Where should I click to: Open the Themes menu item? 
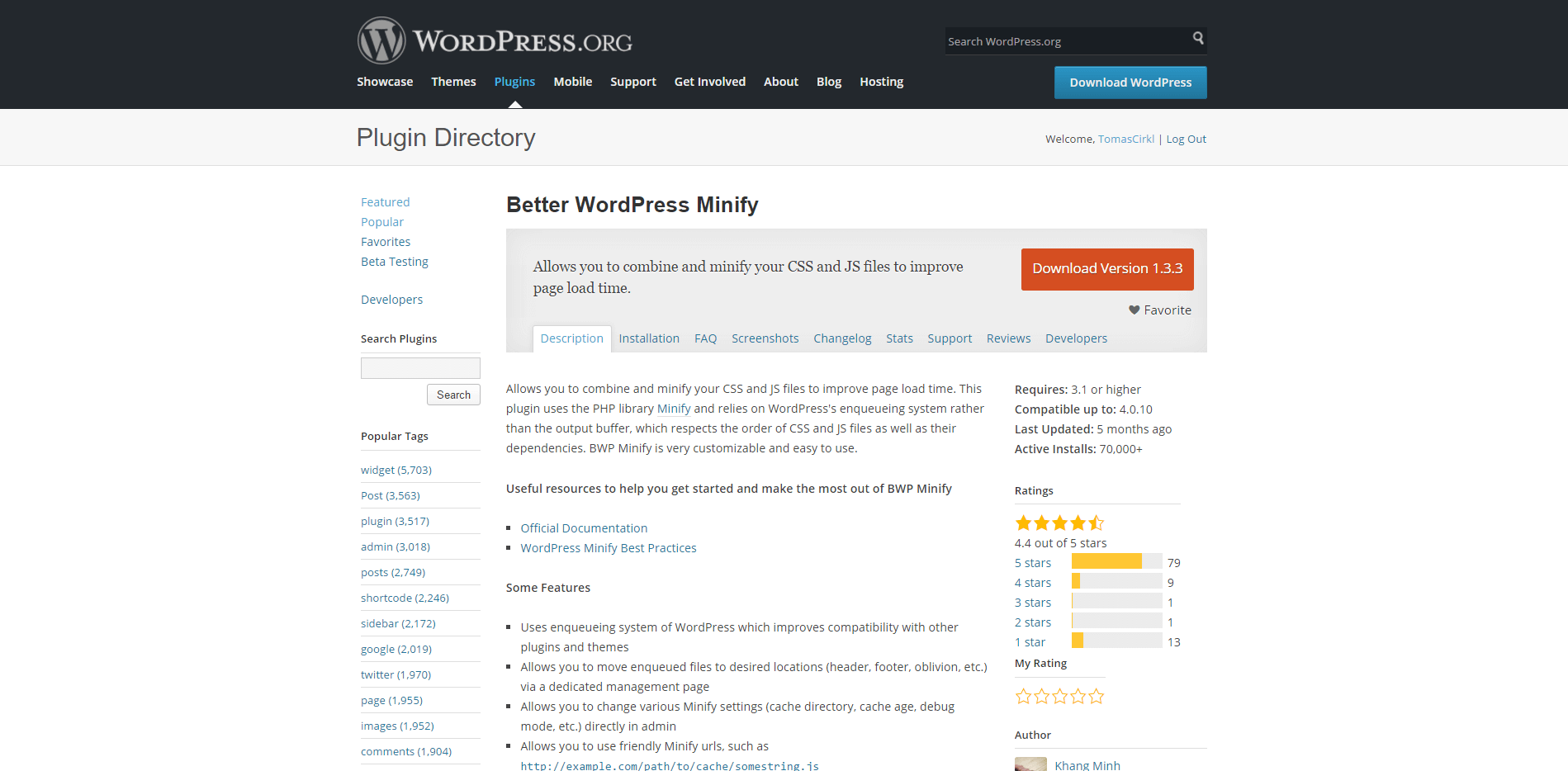[453, 82]
